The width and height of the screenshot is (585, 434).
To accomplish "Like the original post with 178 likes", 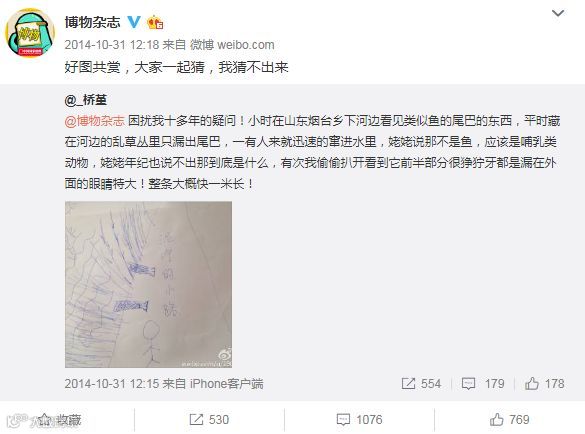I will pos(544,384).
